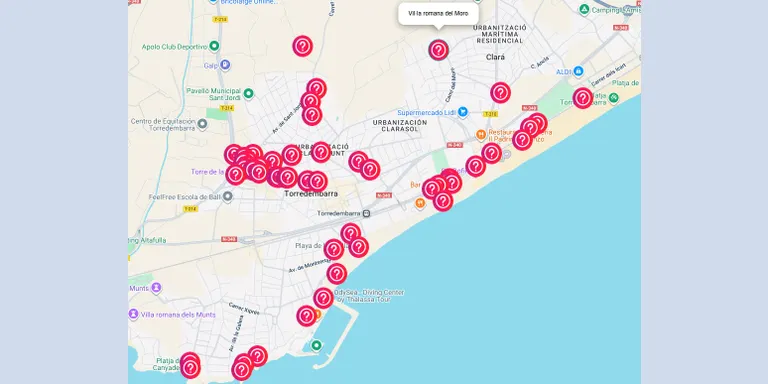Click the Torredembarra town name label
The width and height of the screenshot is (768, 384).
click(x=311, y=194)
